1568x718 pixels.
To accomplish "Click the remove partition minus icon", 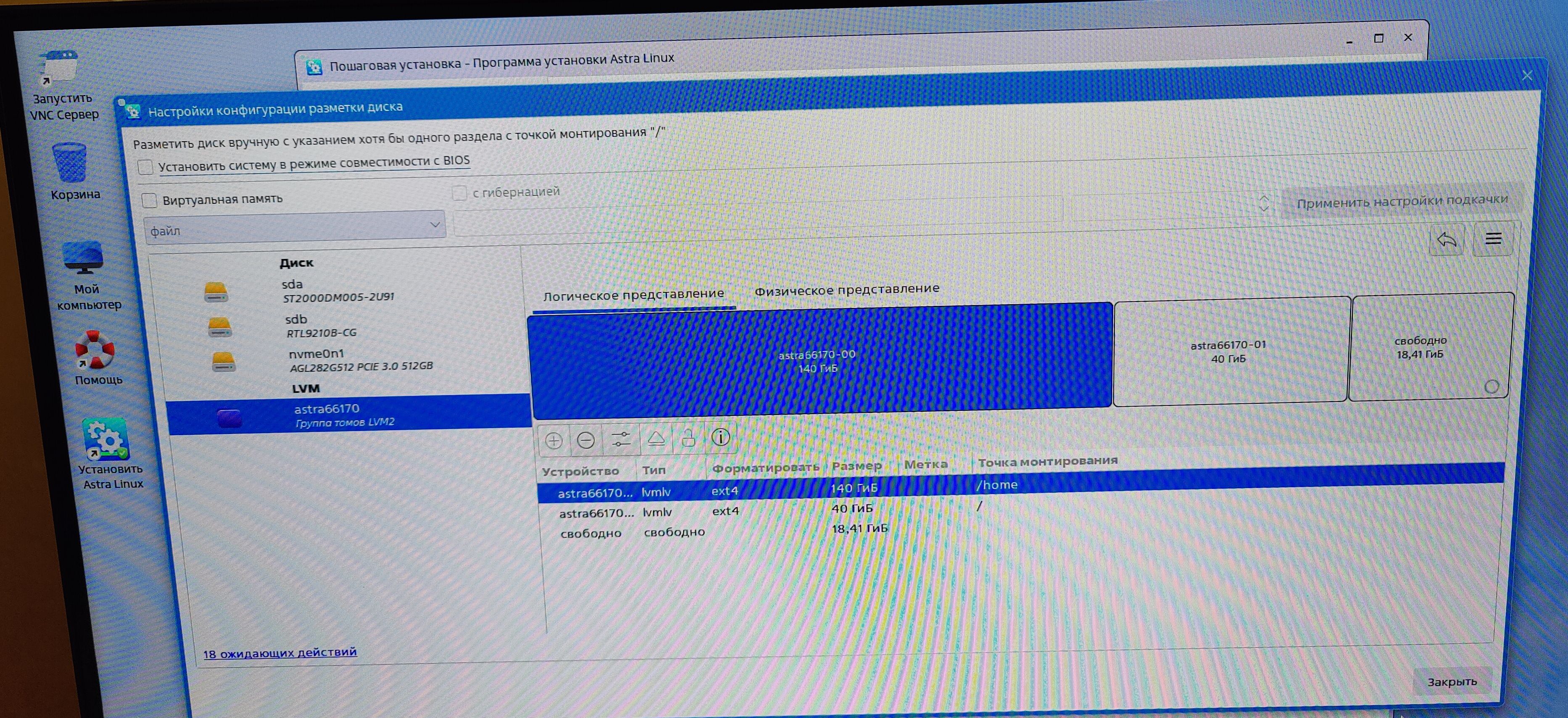I will tap(585, 440).
